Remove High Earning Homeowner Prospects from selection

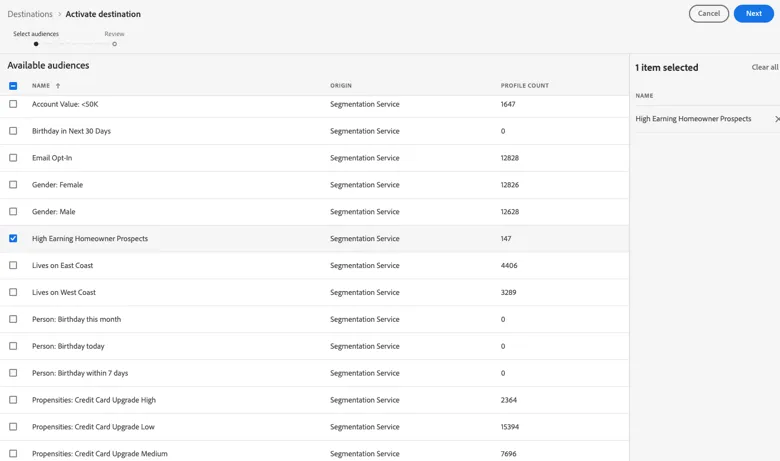[x=777, y=119]
